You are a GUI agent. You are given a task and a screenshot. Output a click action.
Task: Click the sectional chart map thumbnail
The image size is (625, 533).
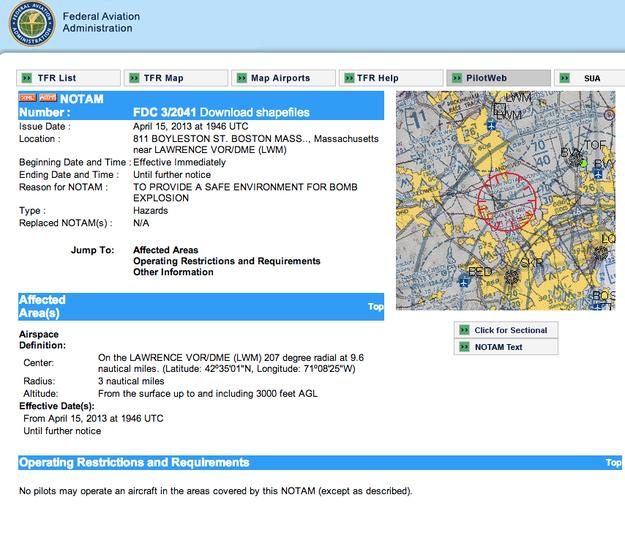pos(505,200)
